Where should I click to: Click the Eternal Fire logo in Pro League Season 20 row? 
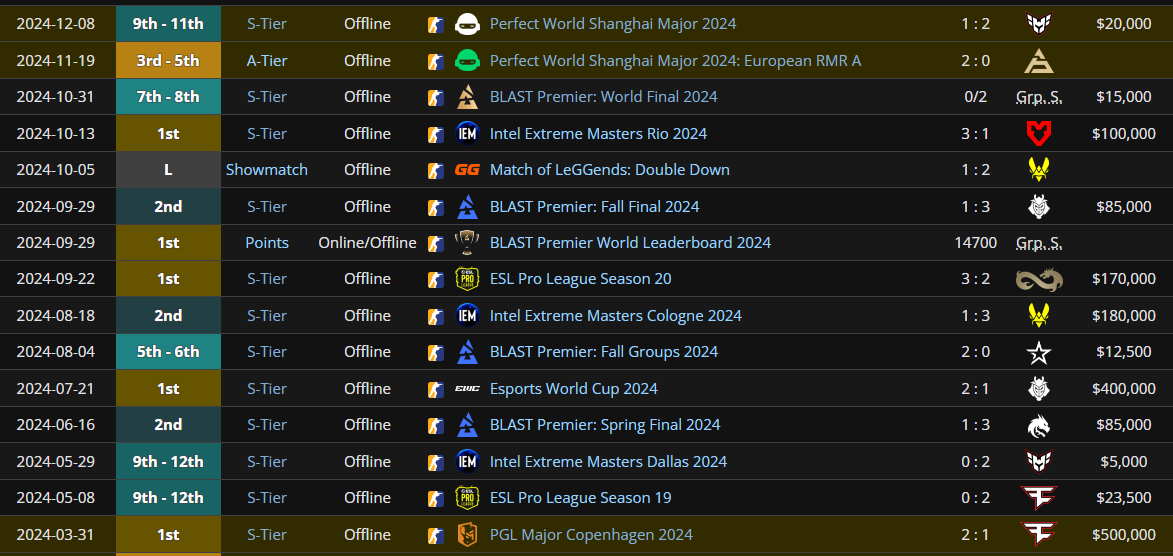pos(1039,279)
